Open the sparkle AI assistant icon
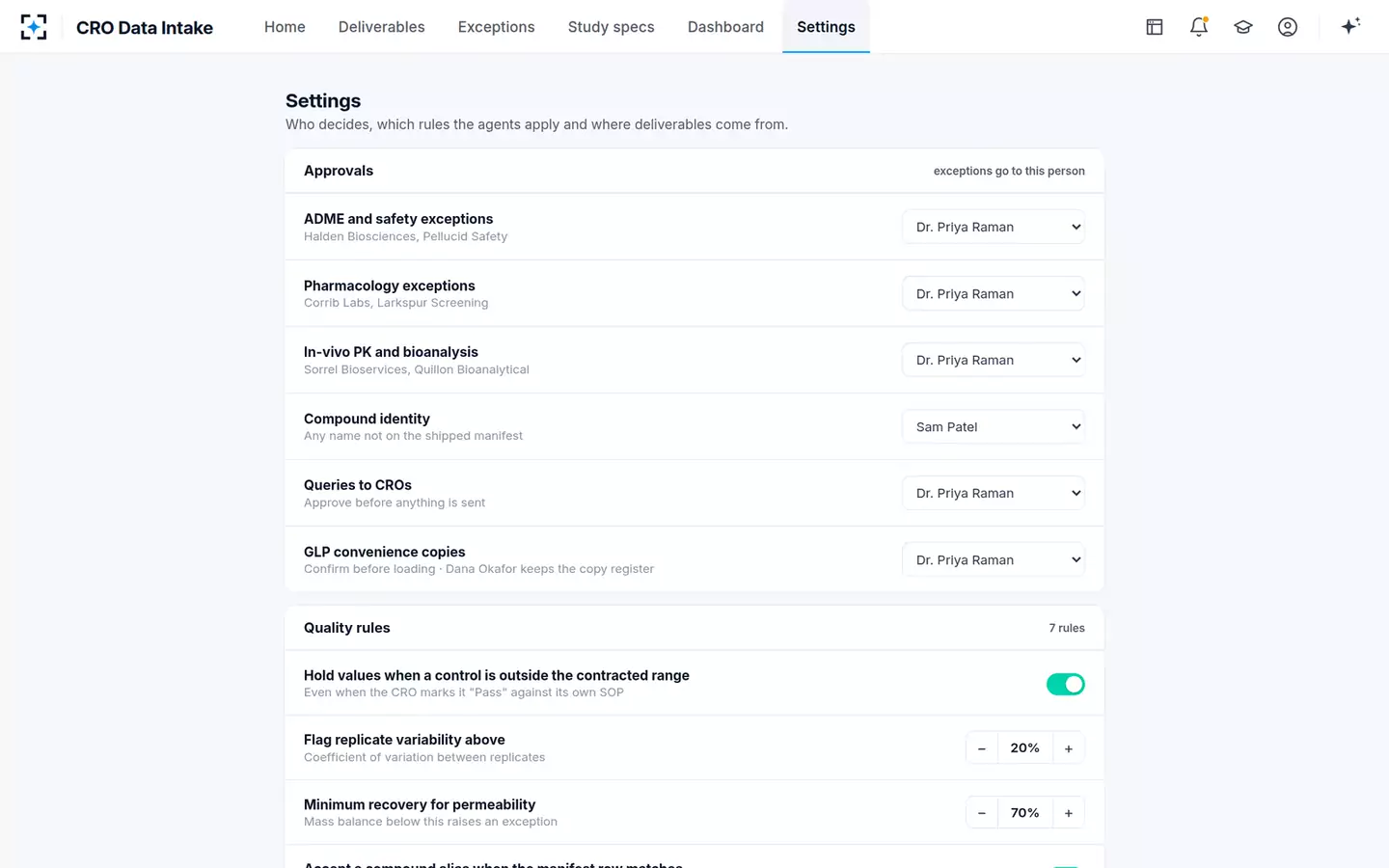 (x=1350, y=26)
